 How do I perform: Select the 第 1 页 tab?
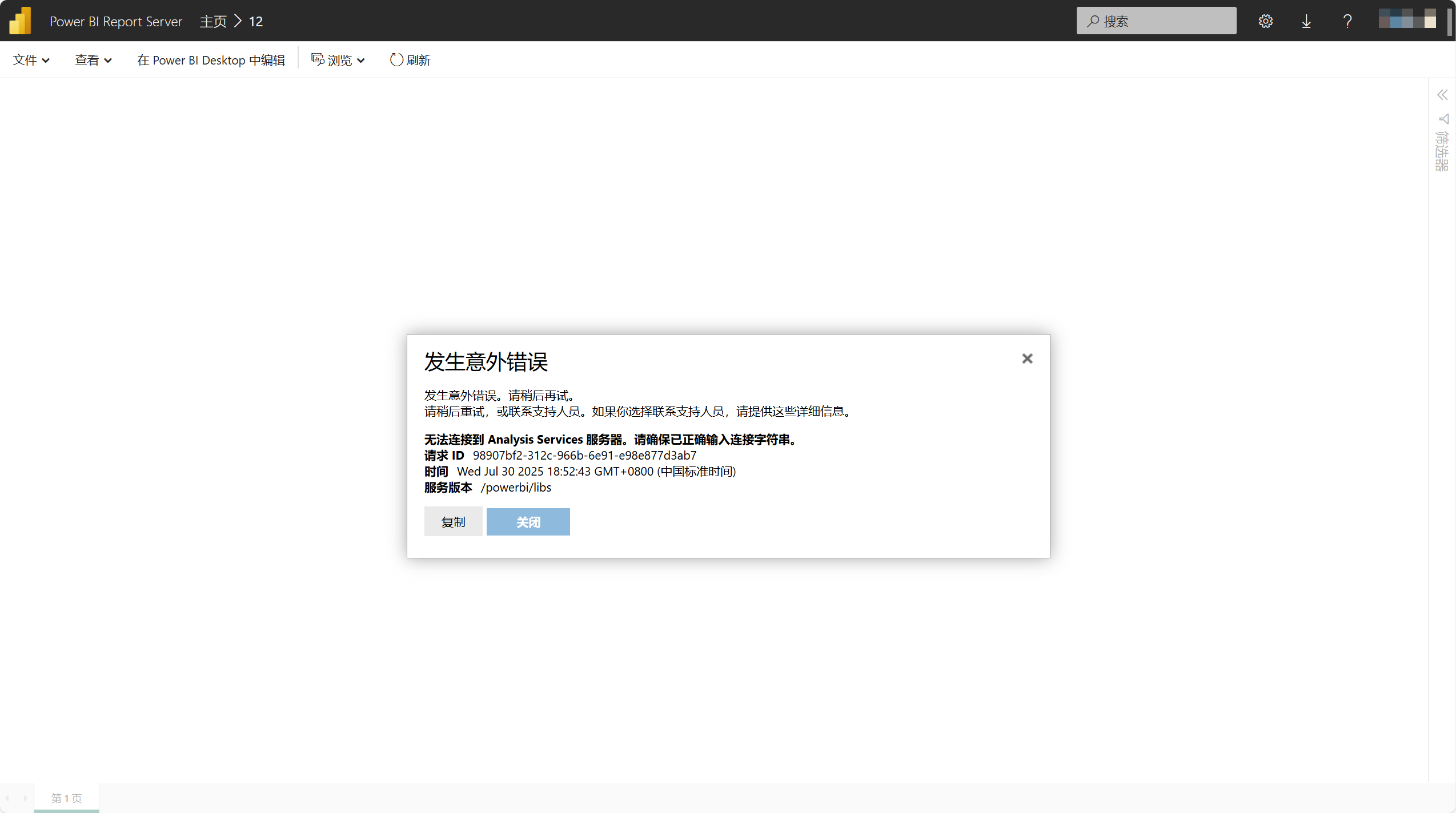66,798
